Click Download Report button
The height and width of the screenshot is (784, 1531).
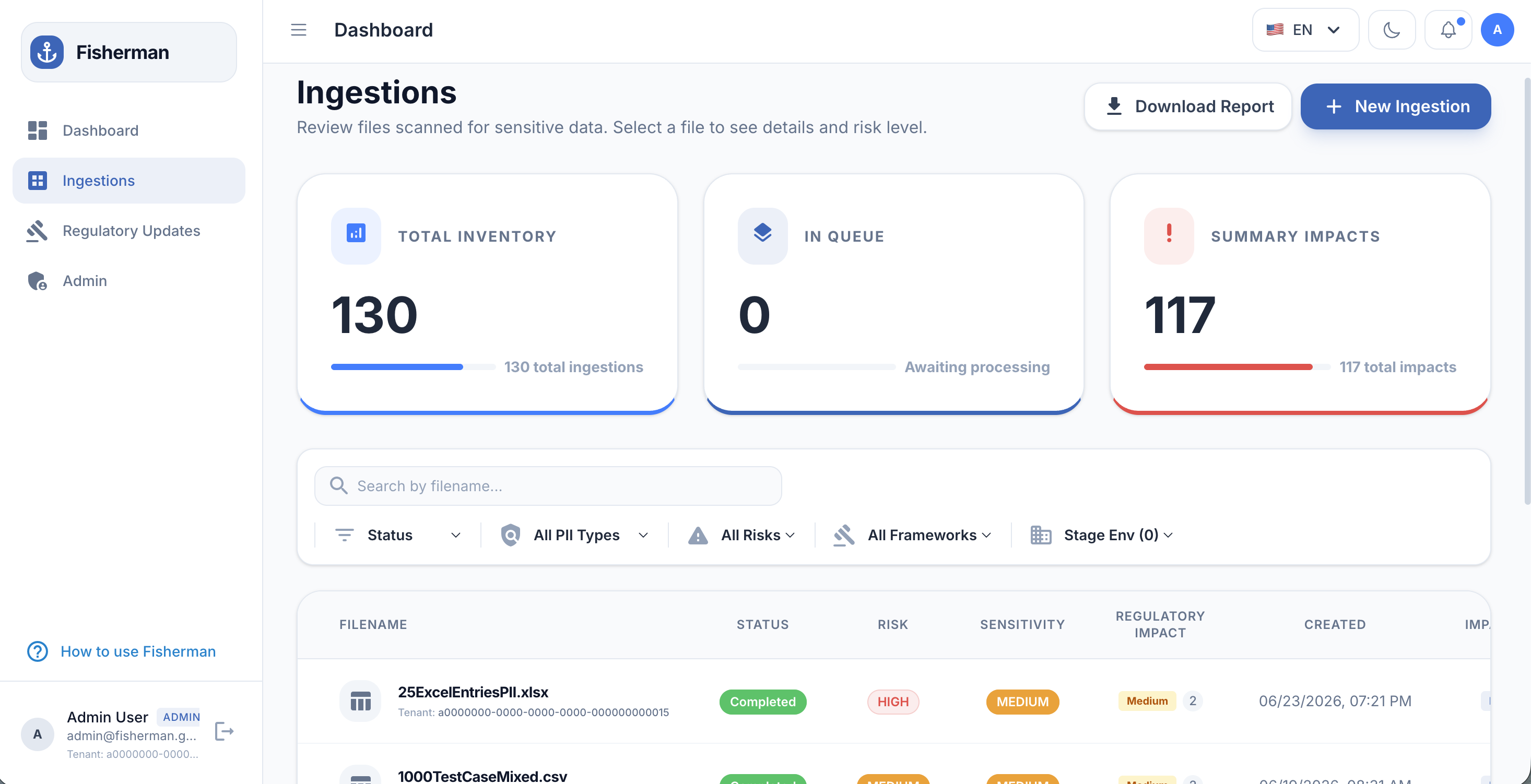click(x=1187, y=106)
